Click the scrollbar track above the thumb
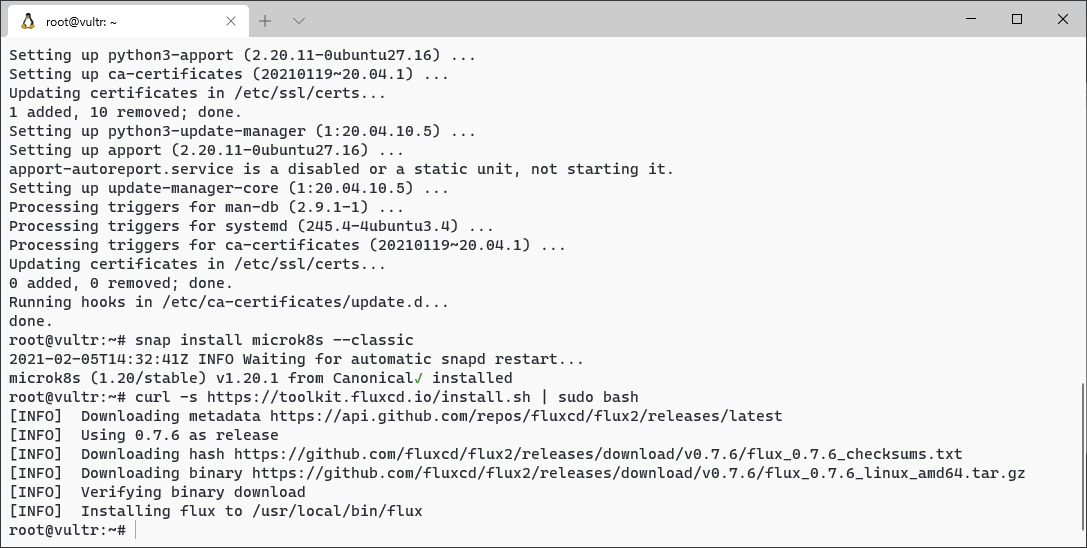Screen dimensions: 1087x548 pyautogui.click(x=1082, y=208)
